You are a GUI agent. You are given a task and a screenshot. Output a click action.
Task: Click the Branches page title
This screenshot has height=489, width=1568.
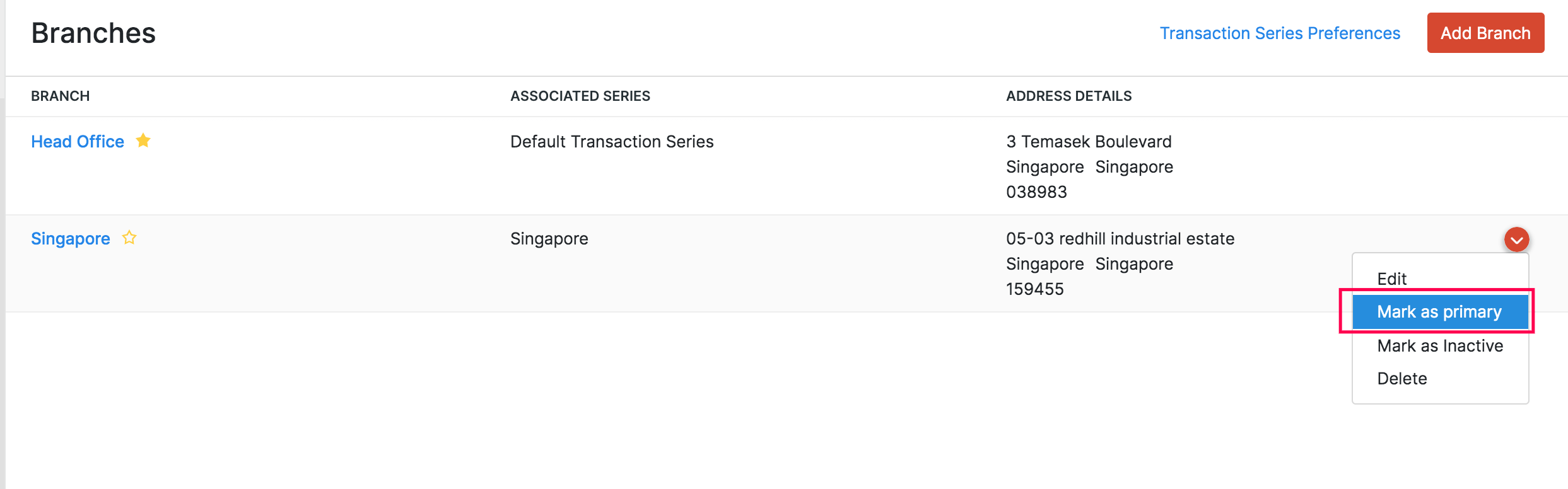pyautogui.click(x=93, y=33)
